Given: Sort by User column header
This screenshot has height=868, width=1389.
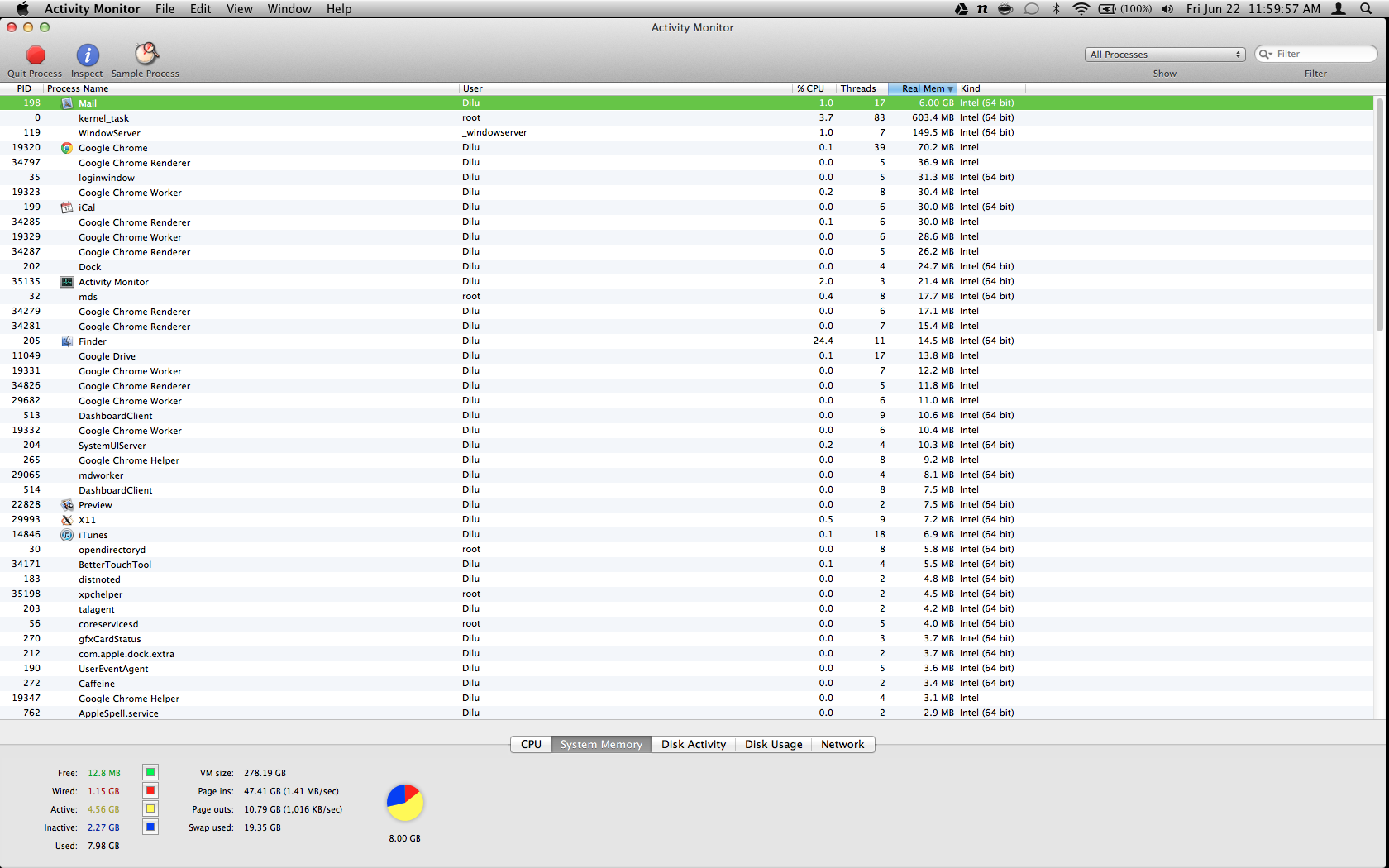Looking at the screenshot, I should point(626,88).
